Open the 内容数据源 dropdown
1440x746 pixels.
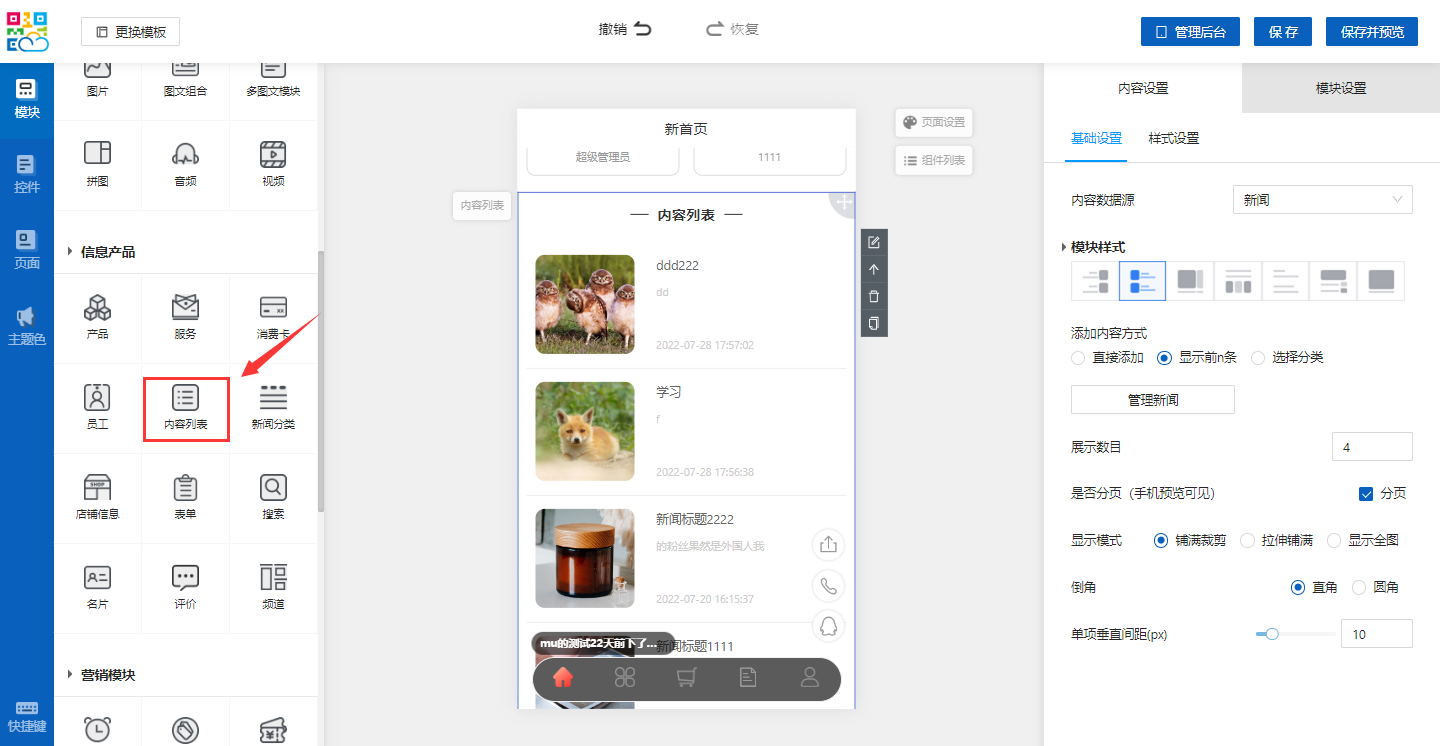[x=1322, y=200]
